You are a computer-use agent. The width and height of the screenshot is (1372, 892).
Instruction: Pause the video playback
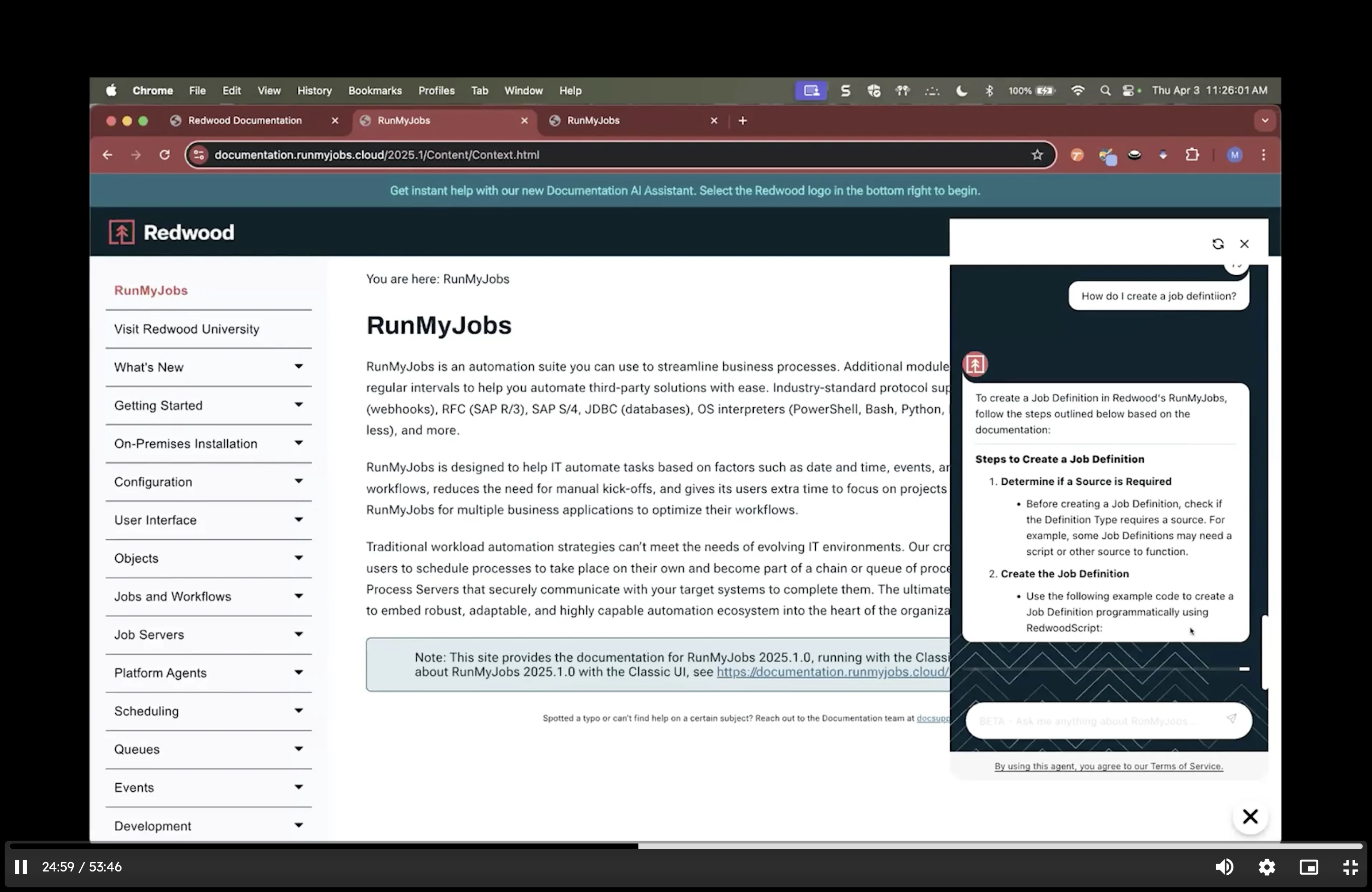(x=21, y=867)
